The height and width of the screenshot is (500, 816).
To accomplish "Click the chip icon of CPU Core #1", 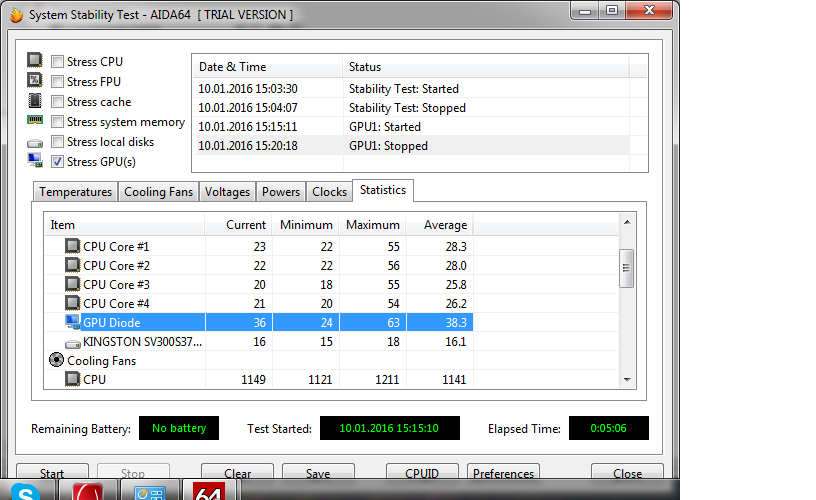I will coord(72,246).
